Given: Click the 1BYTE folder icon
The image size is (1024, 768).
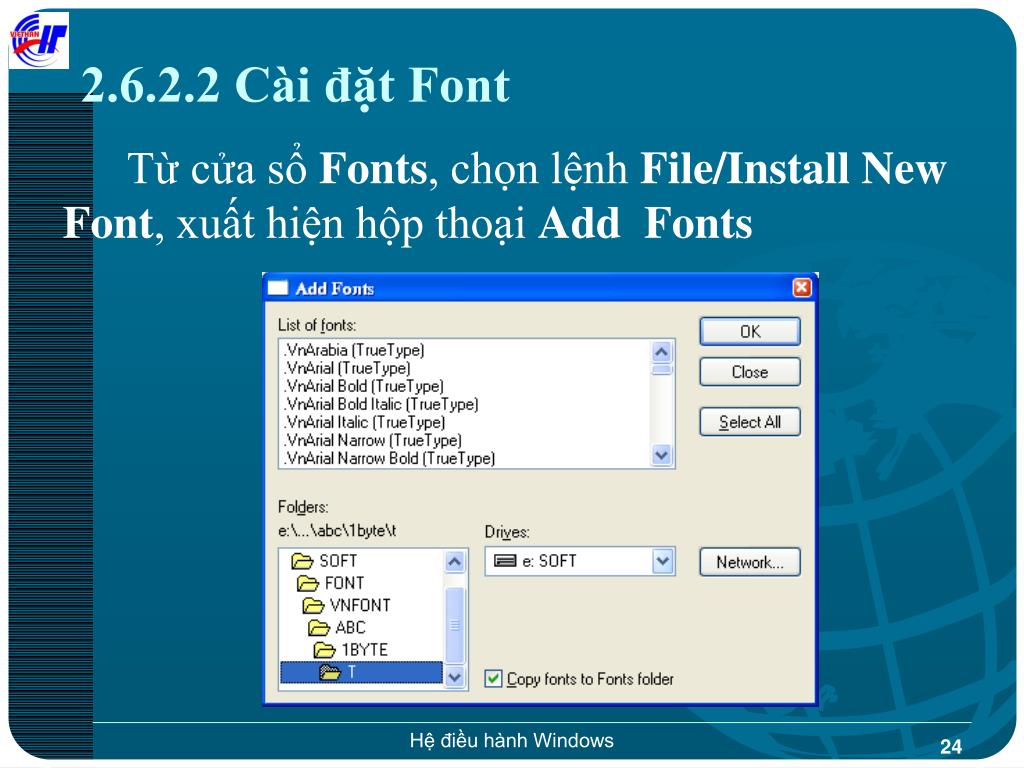Looking at the screenshot, I should [x=324, y=650].
